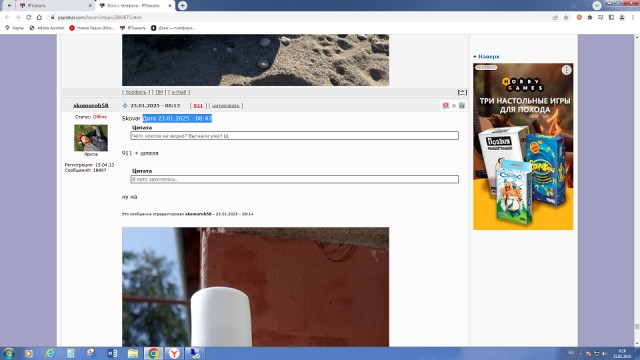
Task: Open the Карты bookmark
Action: [x=15, y=28]
